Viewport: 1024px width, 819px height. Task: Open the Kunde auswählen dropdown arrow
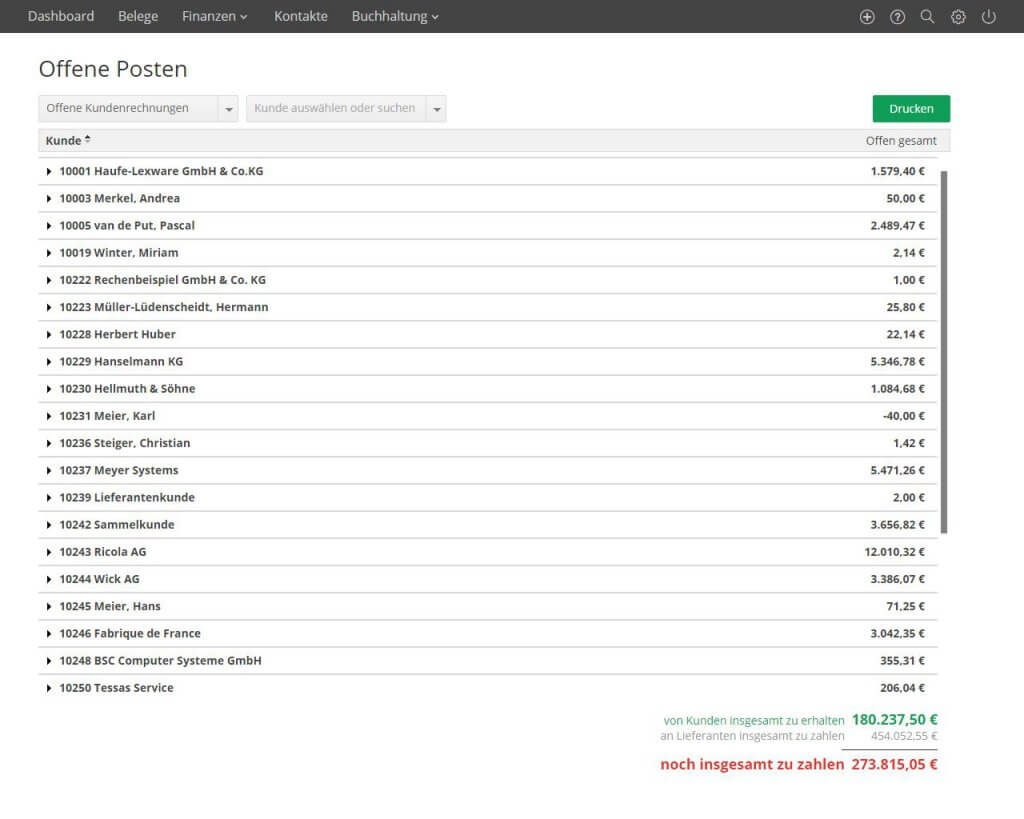437,108
